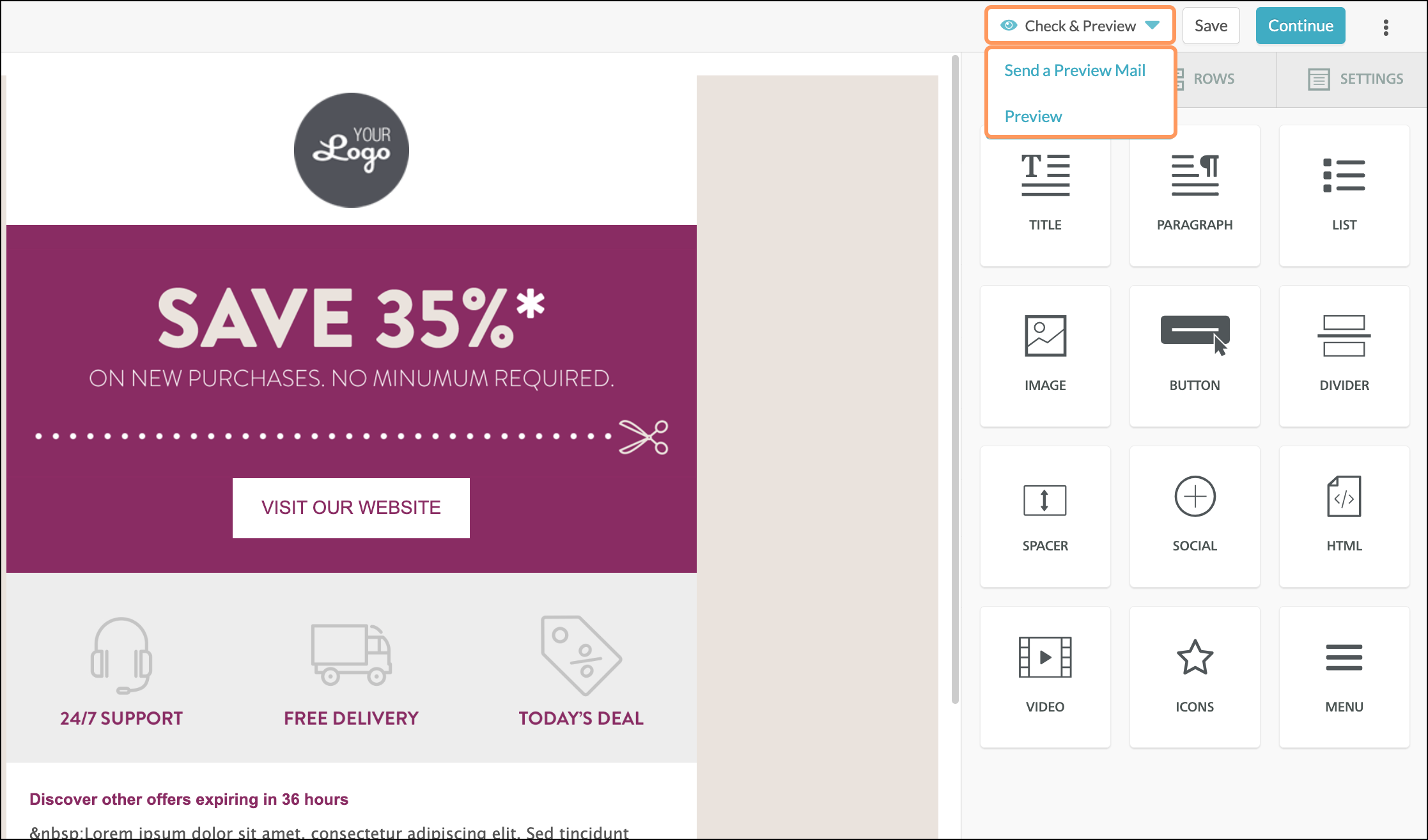Select the Title content block icon
This screenshot has height=840, width=1428.
1045,175
